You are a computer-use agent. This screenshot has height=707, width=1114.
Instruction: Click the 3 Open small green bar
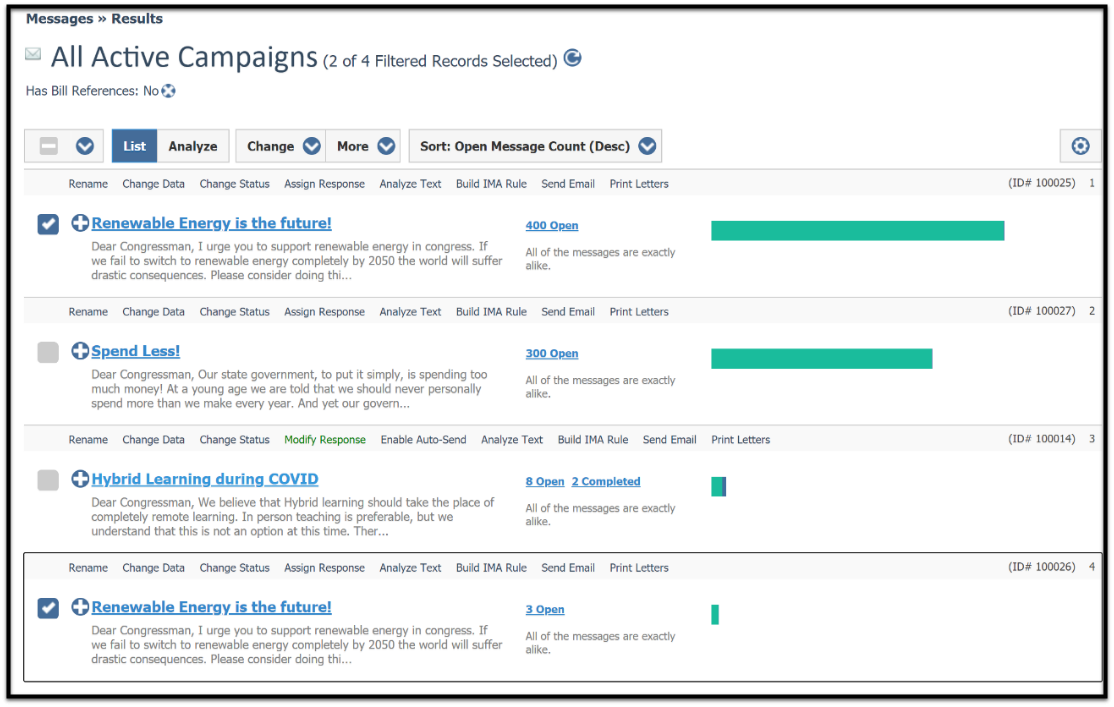[715, 614]
